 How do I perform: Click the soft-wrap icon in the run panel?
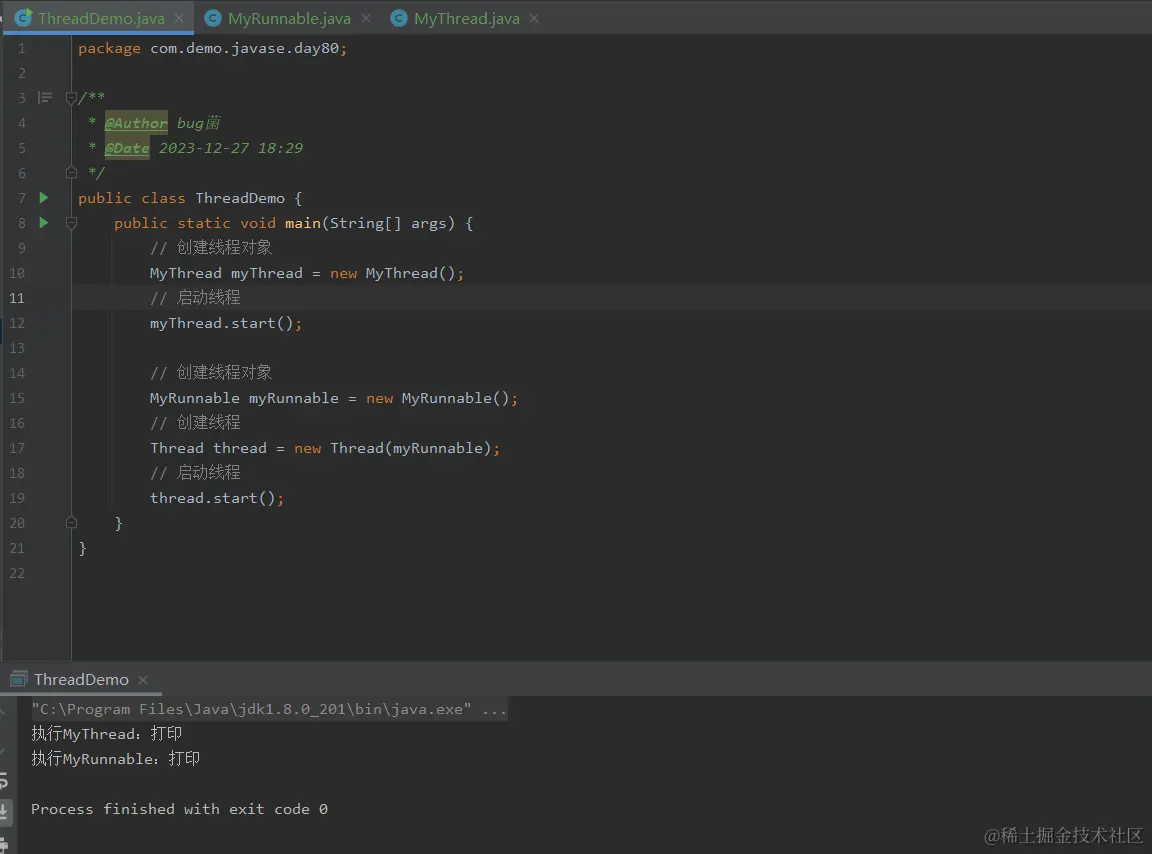coord(4,781)
